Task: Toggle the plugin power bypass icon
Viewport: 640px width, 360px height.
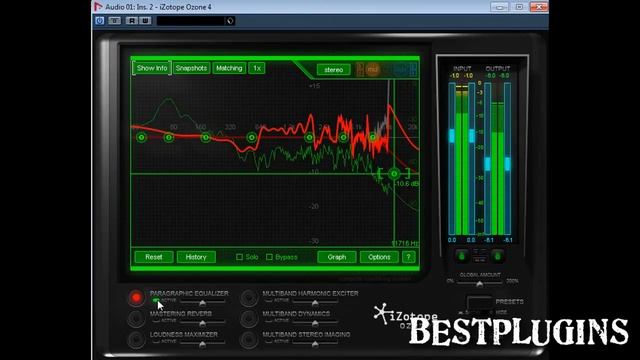Action: (100, 20)
